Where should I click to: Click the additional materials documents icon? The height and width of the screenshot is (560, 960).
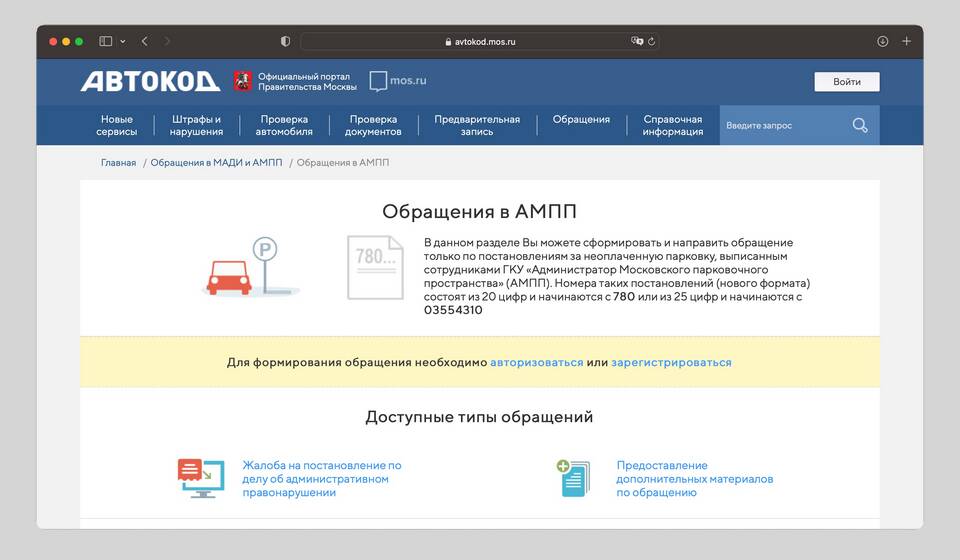click(x=575, y=478)
